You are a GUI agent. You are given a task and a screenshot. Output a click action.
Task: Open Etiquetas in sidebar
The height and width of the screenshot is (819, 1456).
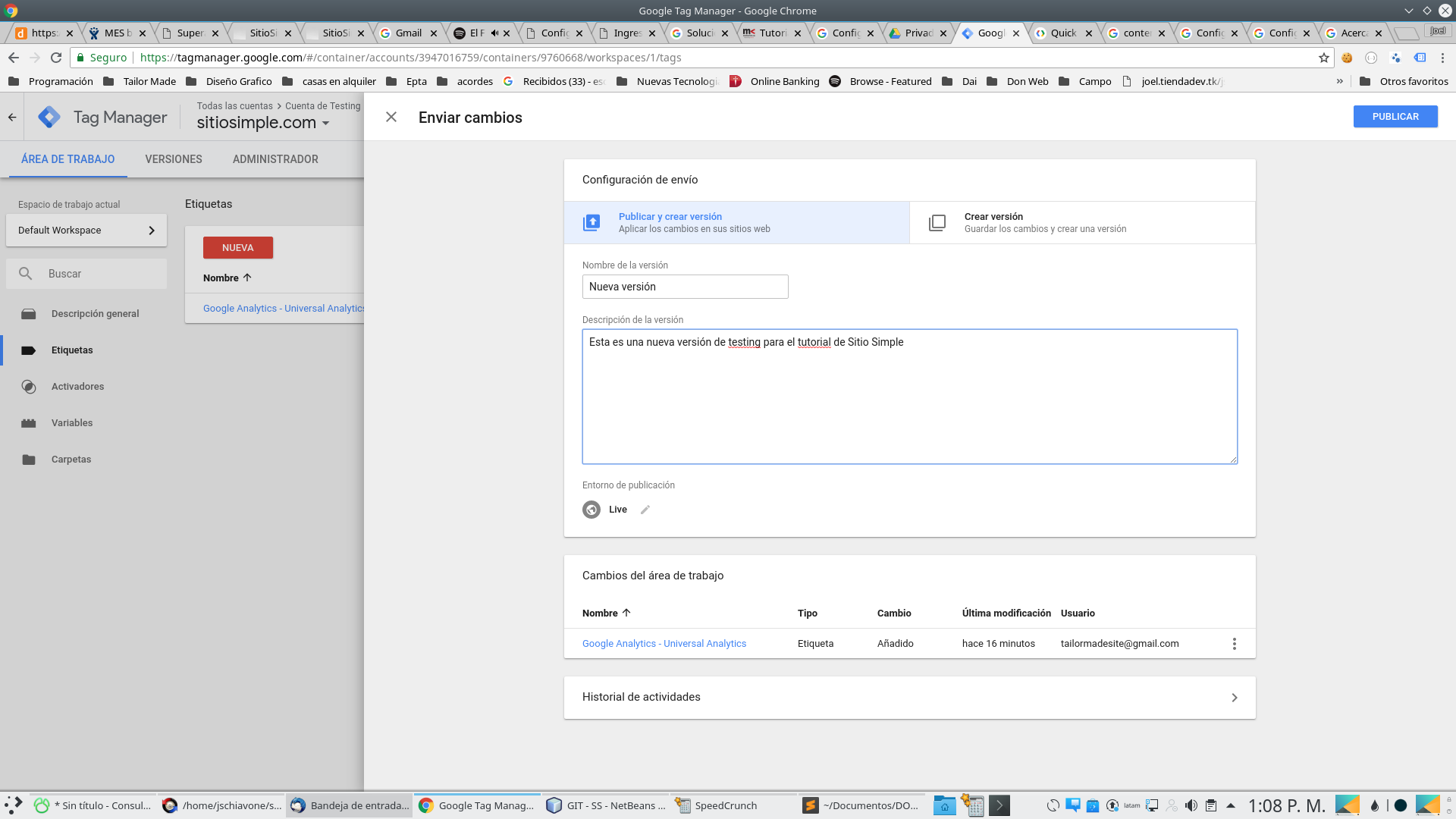[x=72, y=350]
